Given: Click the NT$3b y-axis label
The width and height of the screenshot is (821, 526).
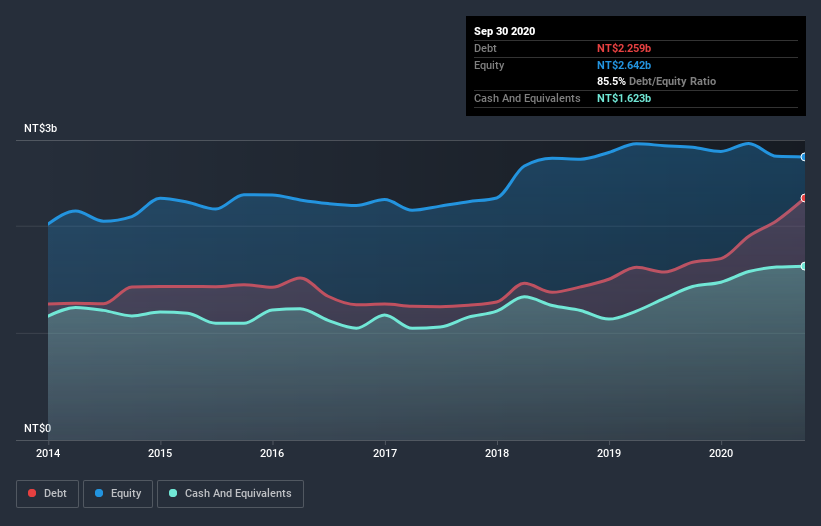Looking at the screenshot, I should (x=40, y=128).
